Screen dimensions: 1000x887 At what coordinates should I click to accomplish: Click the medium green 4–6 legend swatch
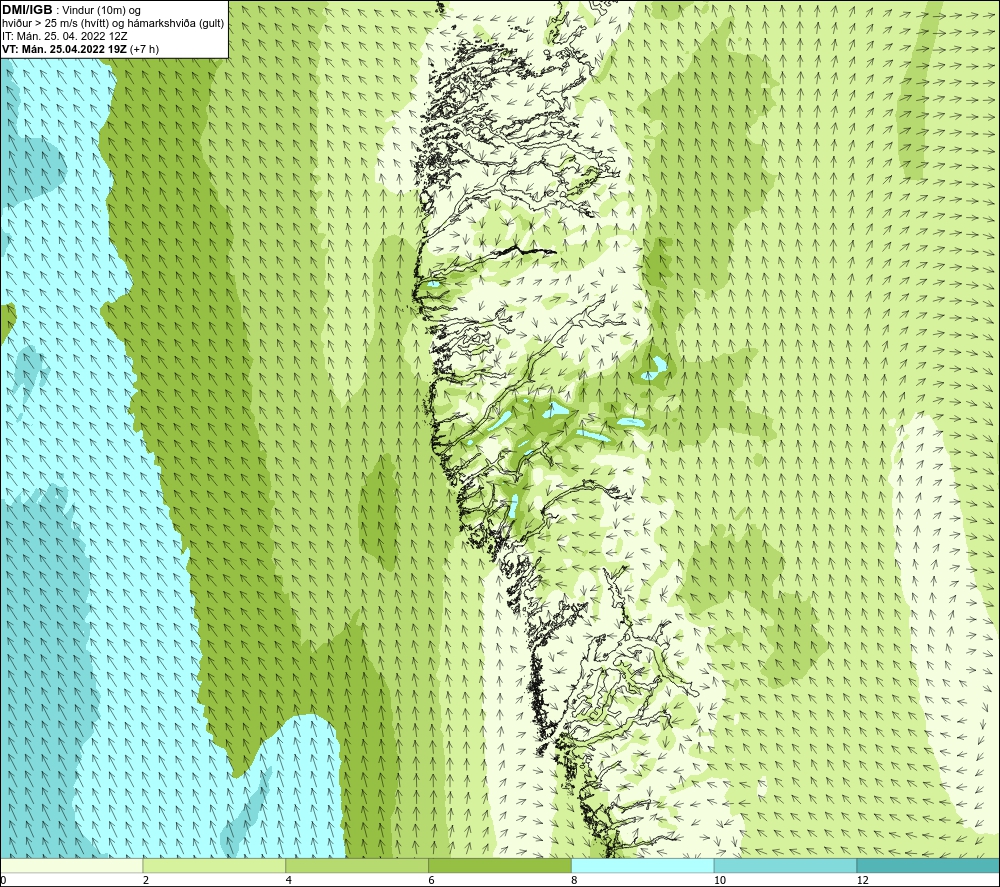357,865
